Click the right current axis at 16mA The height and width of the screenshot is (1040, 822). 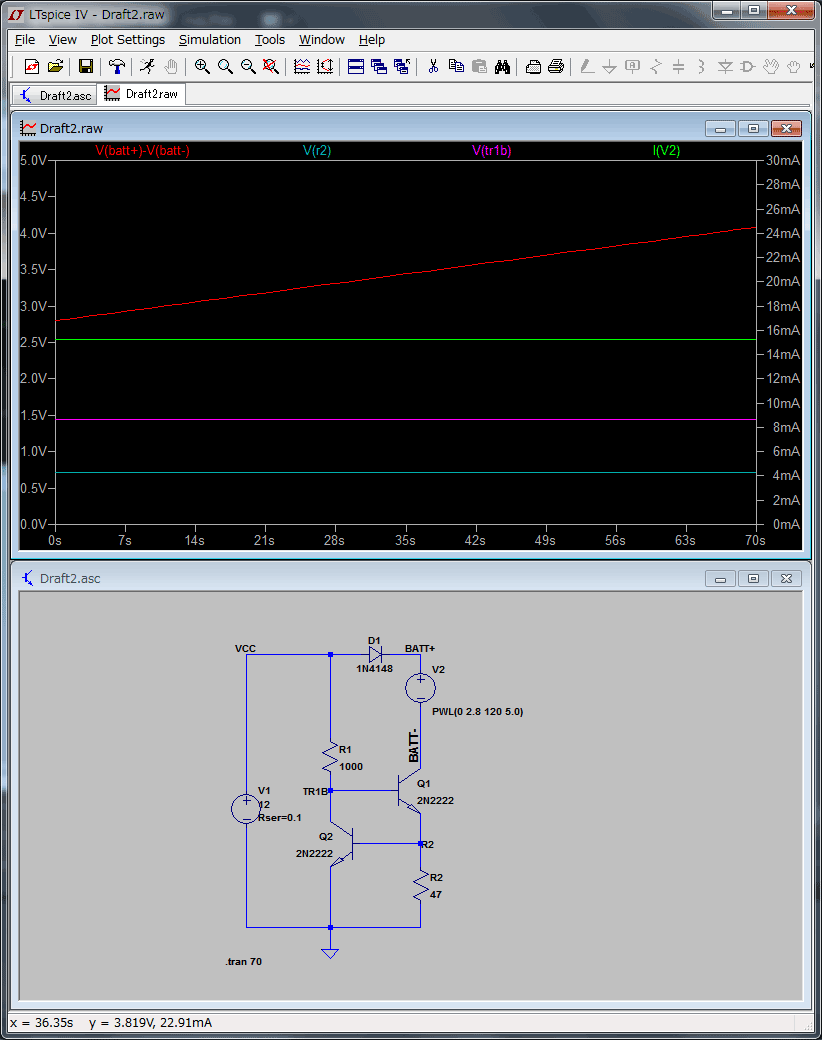(x=783, y=330)
